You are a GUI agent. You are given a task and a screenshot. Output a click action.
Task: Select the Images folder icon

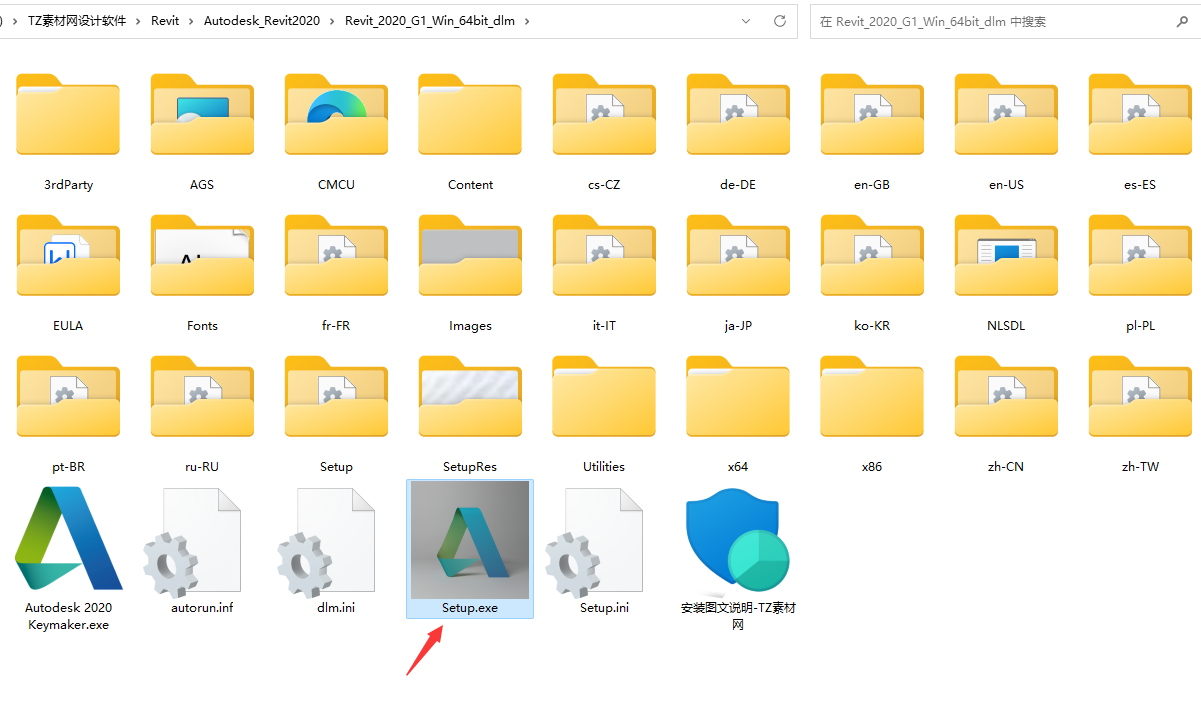[x=470, y=256]
